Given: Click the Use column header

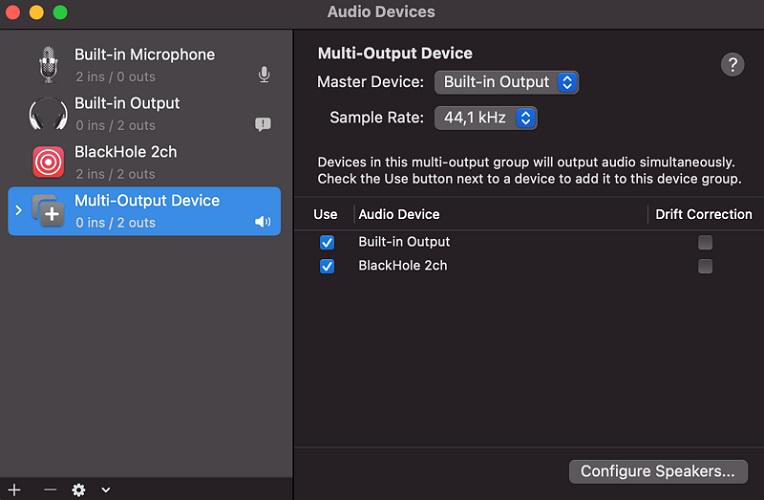Looking at the screenshot, I should click(325, 214).
